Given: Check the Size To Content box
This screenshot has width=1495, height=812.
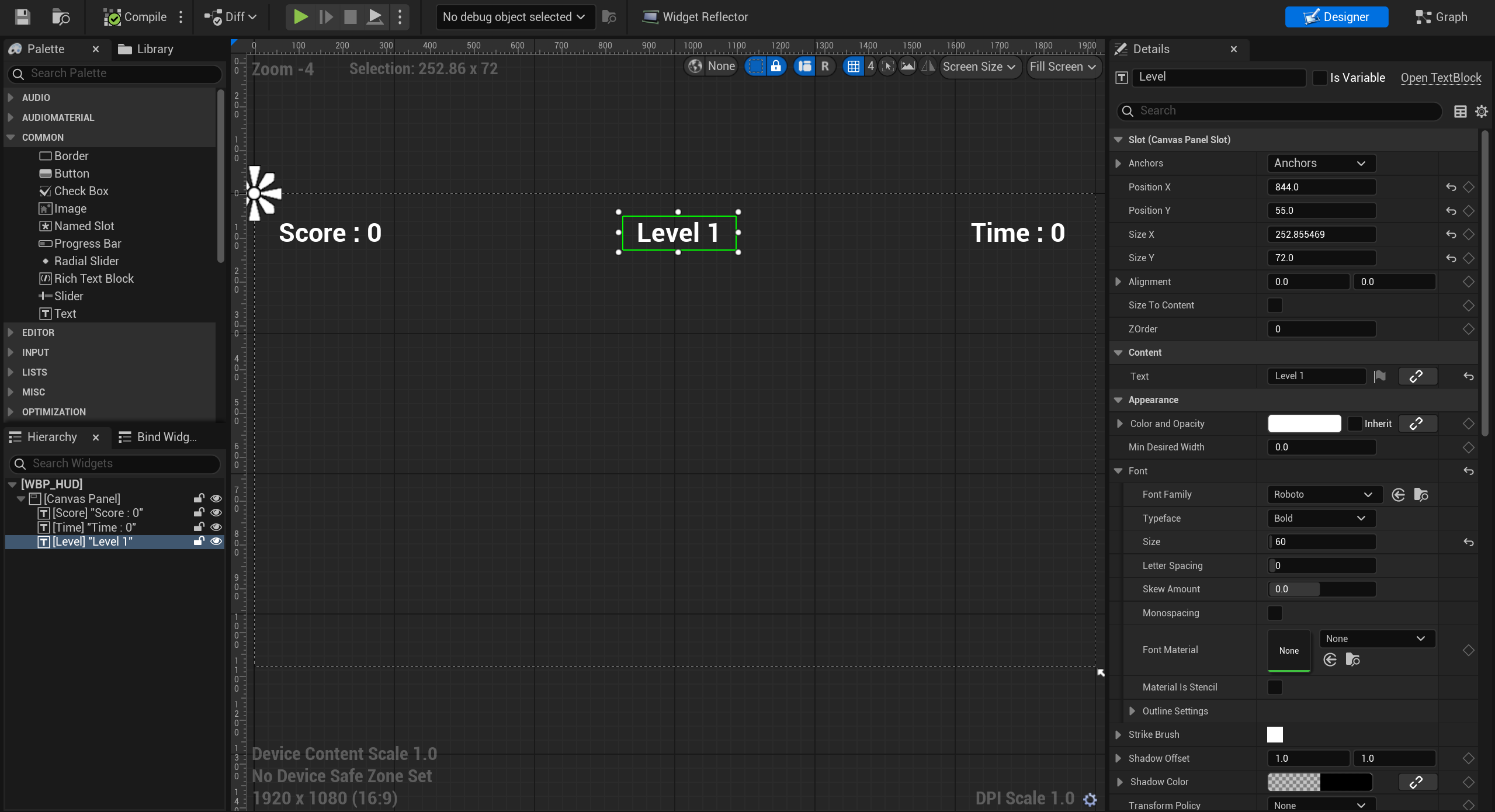Looking at the screenshot, I should coord(1275,306).
